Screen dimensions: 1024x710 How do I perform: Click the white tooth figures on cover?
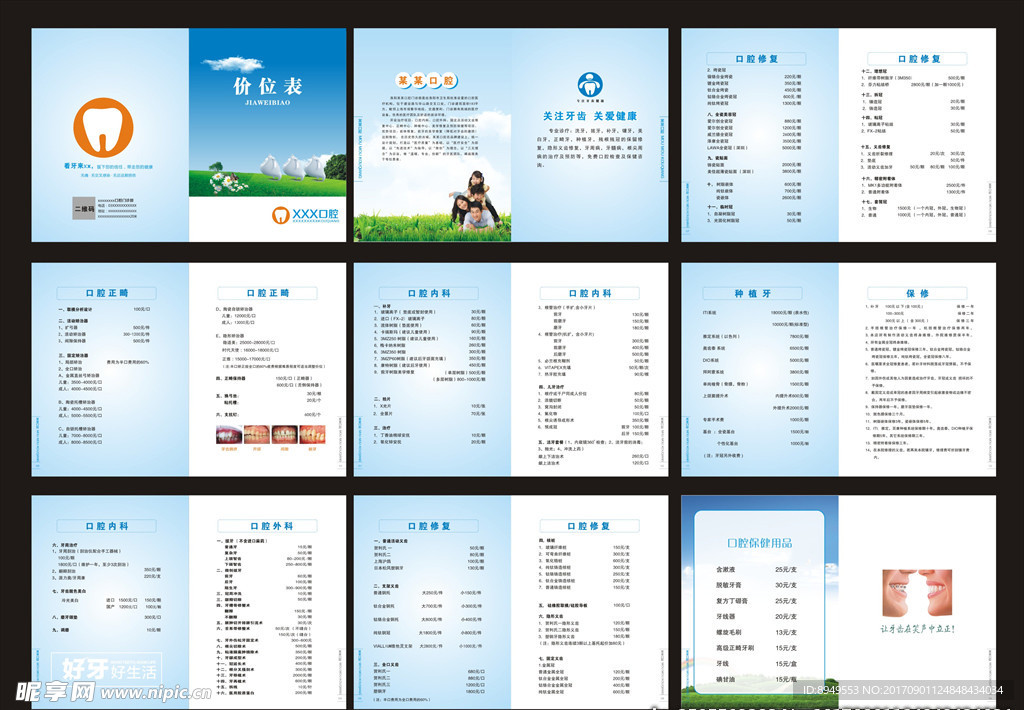pyautogui.click(x=292, y=167)
